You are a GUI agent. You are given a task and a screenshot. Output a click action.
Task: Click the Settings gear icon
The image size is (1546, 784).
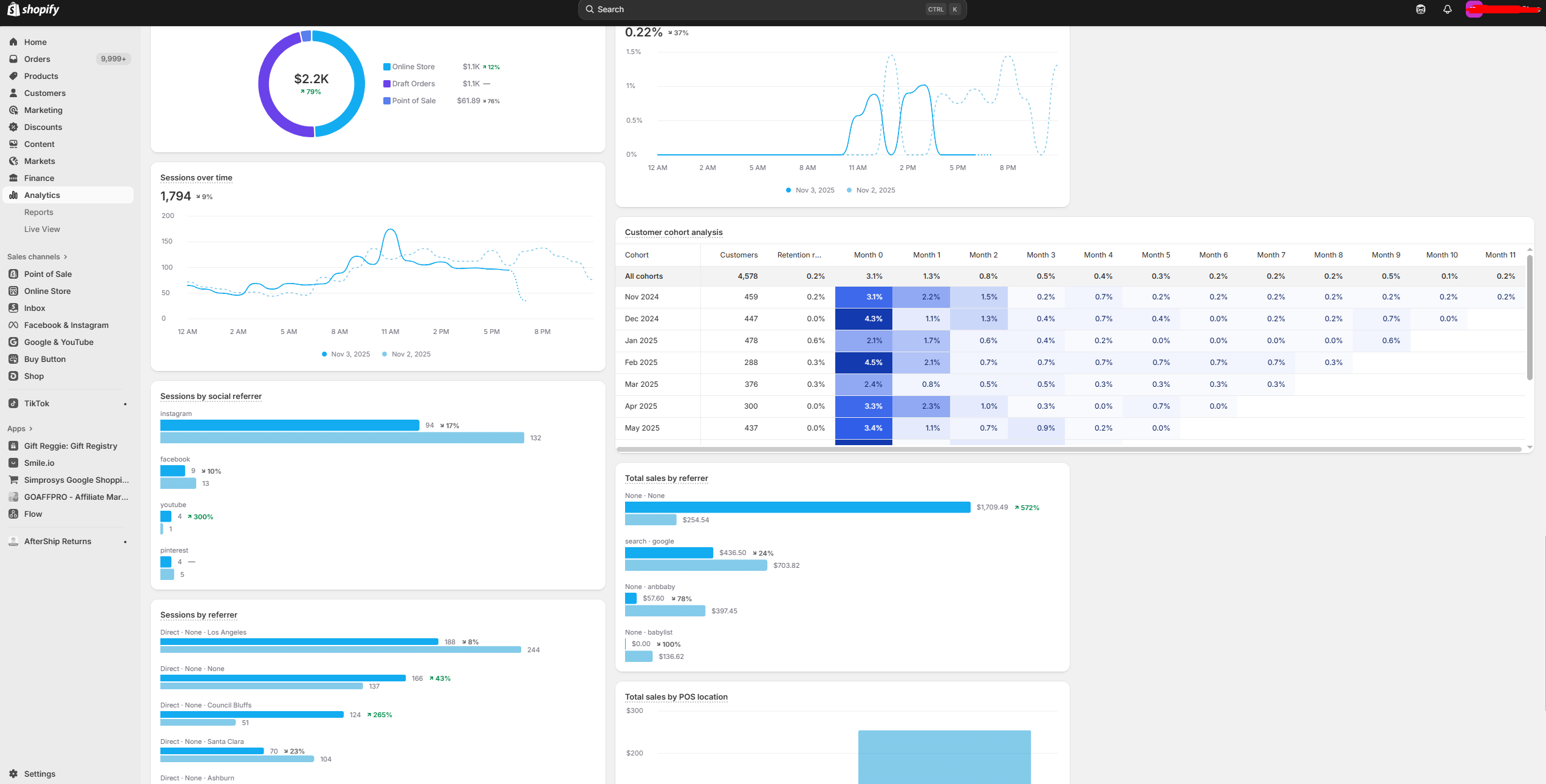[x=13, y=774]
